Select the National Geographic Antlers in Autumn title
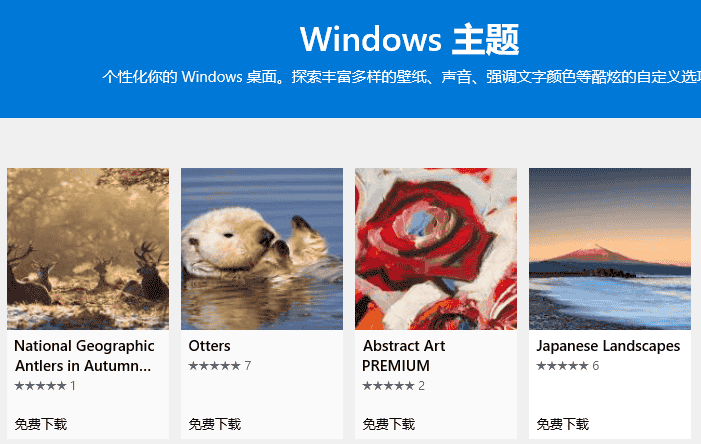This screenshot has width=701, height=444. (84, 356)
